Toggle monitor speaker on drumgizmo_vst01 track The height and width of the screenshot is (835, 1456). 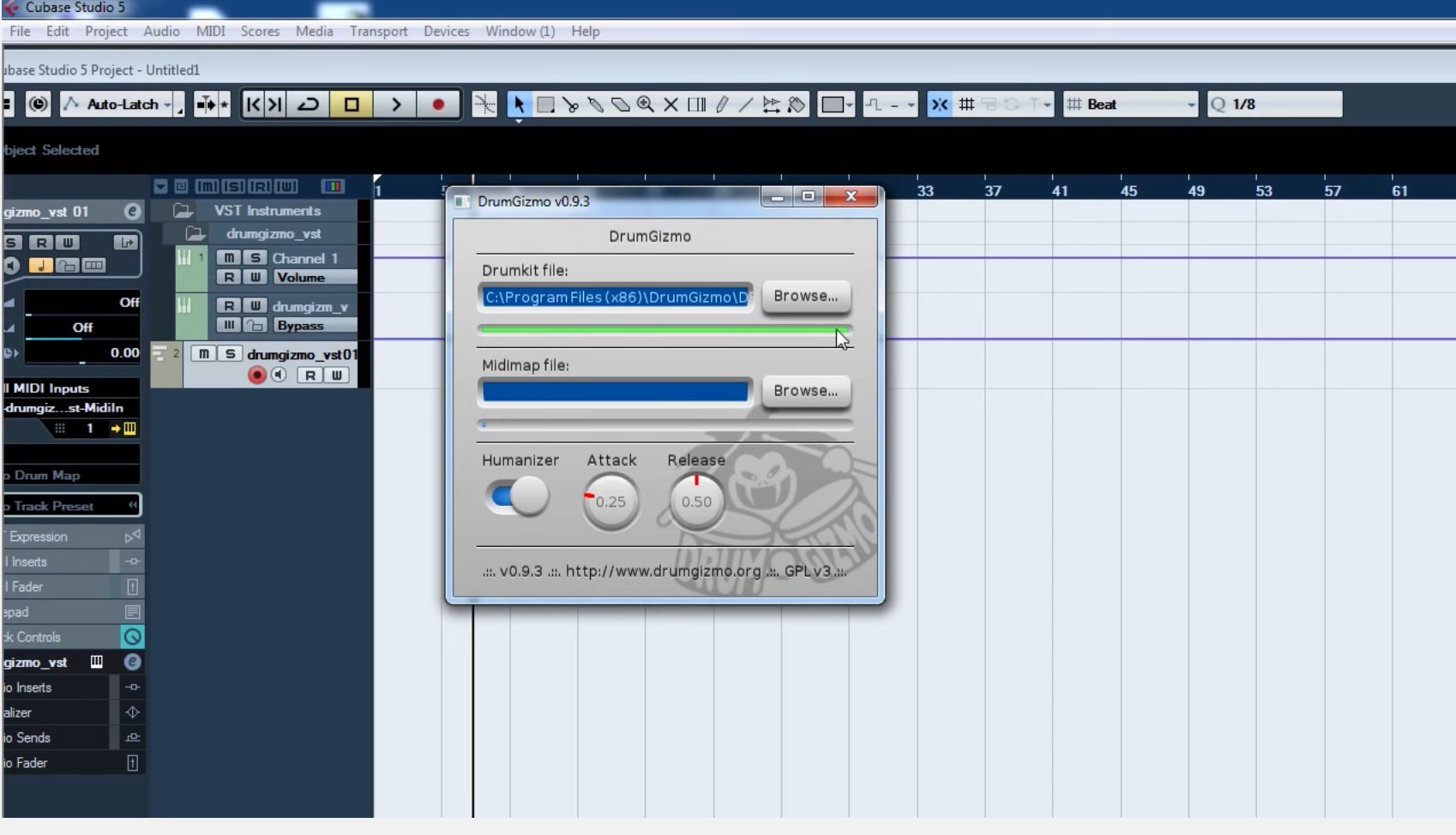click(x=279, y=375)
